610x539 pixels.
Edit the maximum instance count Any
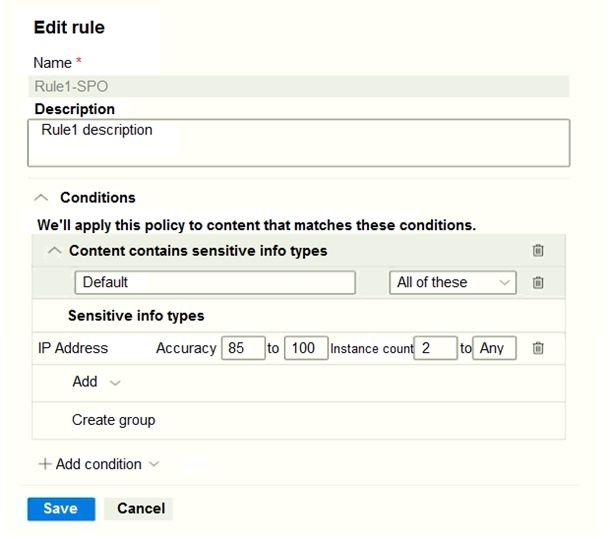pos(494,348)
